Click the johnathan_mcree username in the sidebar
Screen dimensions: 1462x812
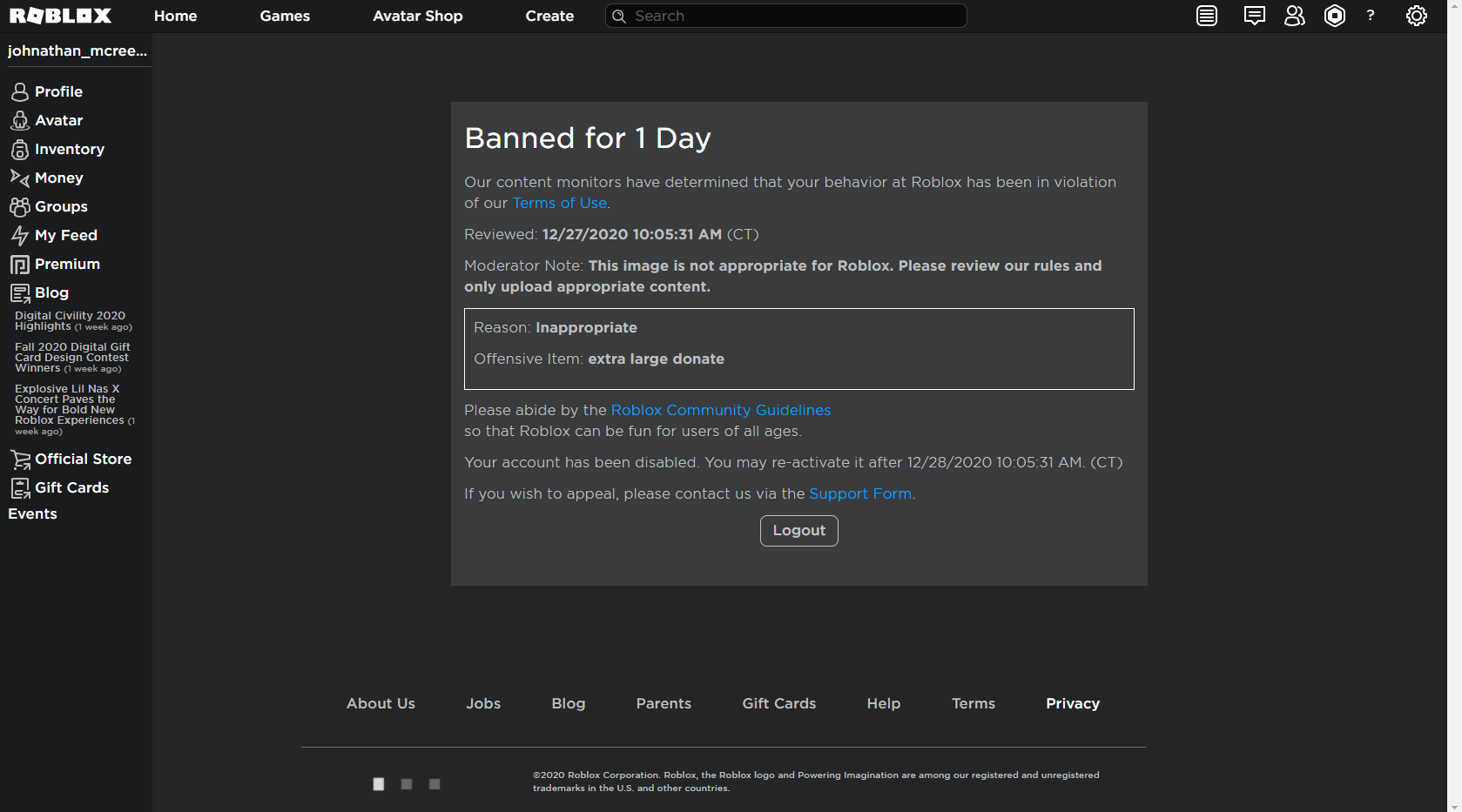click(x=77, y=50)
